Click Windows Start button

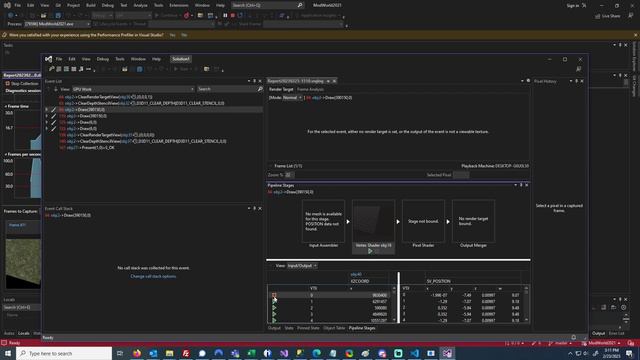tap(8, 353)
